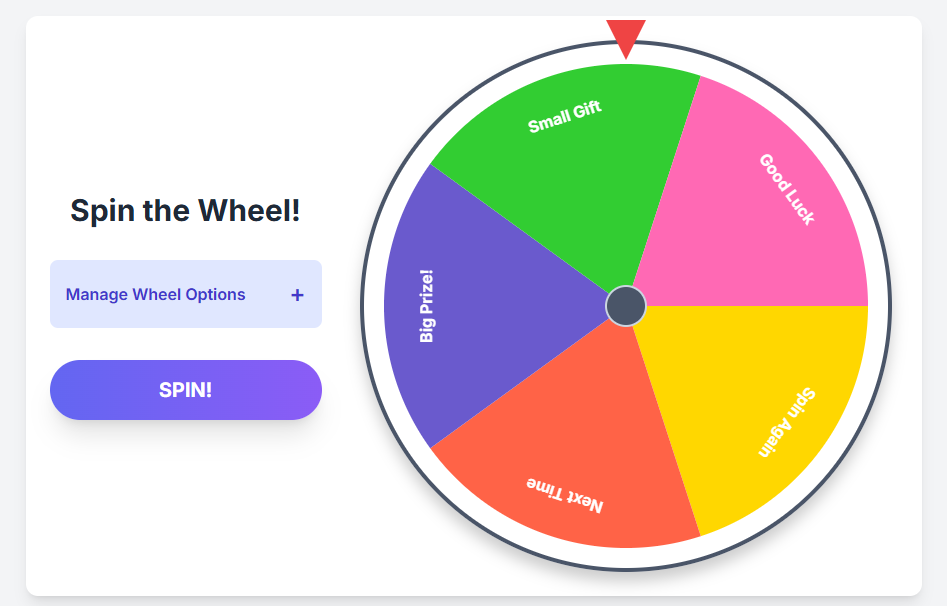Pick the yellow wheel segment
Image resolution: width=947 pixels, height=606 pixels.
click(x=760, y=390)
